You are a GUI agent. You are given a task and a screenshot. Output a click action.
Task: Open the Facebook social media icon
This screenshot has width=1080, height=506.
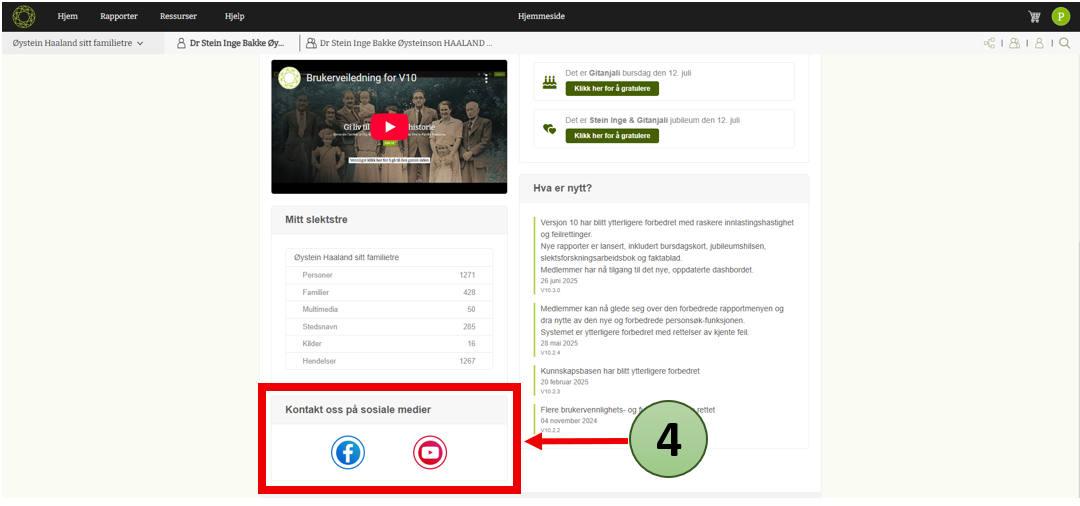pos(348,453)
